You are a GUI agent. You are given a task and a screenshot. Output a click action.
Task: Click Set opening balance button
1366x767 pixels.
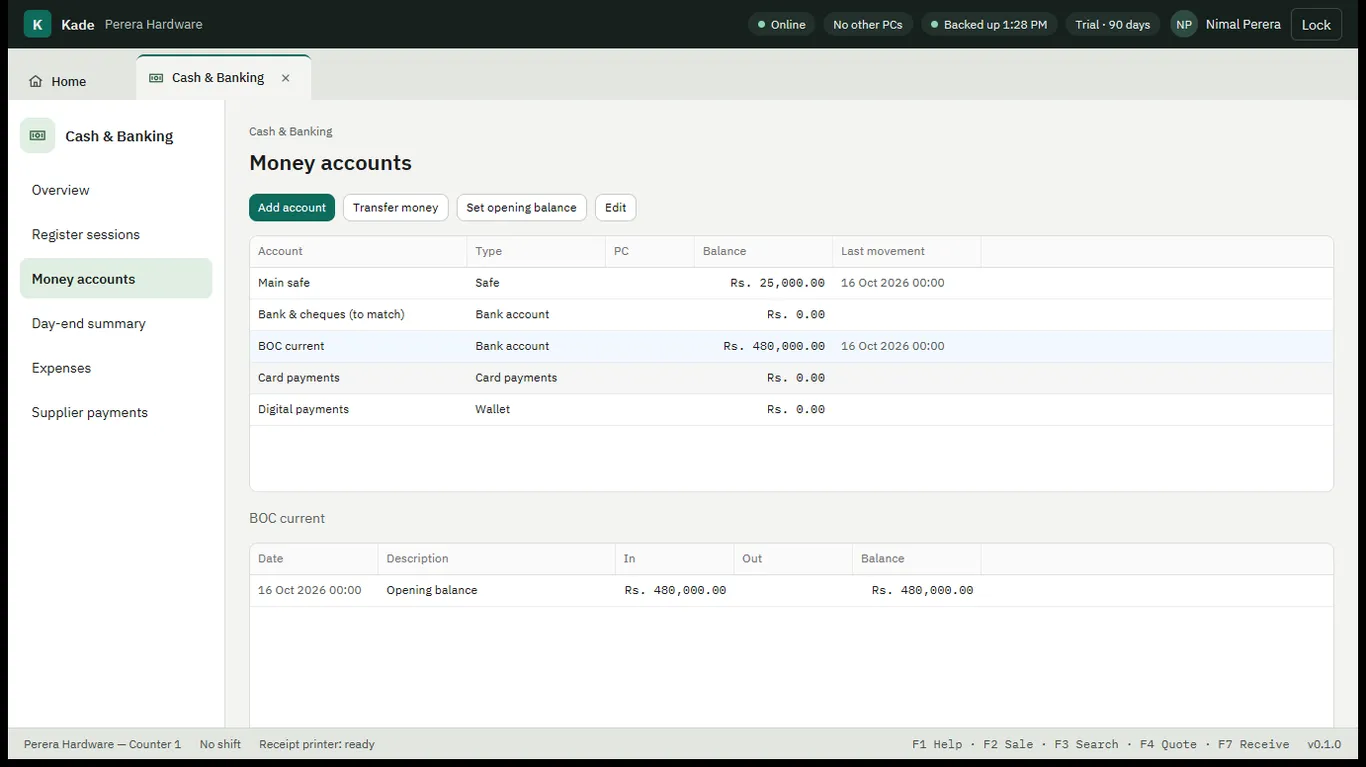coord(522,208)
